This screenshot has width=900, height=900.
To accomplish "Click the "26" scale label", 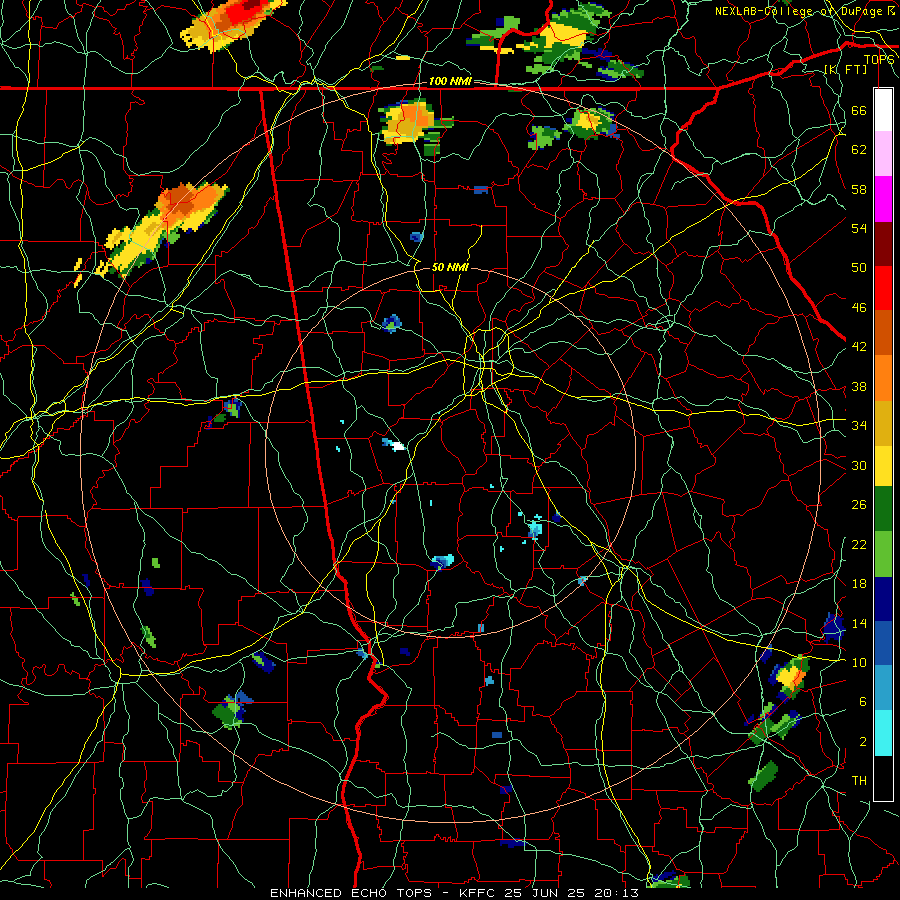I will [859, 505].
